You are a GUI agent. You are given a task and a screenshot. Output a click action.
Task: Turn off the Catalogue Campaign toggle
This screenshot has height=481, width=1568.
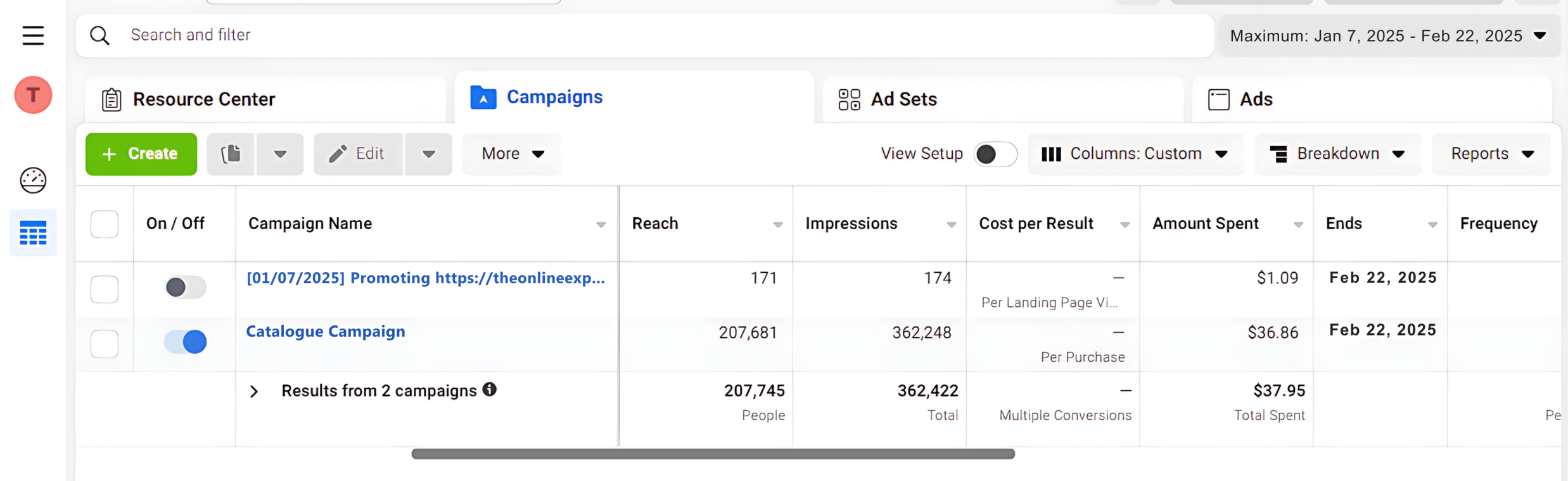tap(186, 342)
